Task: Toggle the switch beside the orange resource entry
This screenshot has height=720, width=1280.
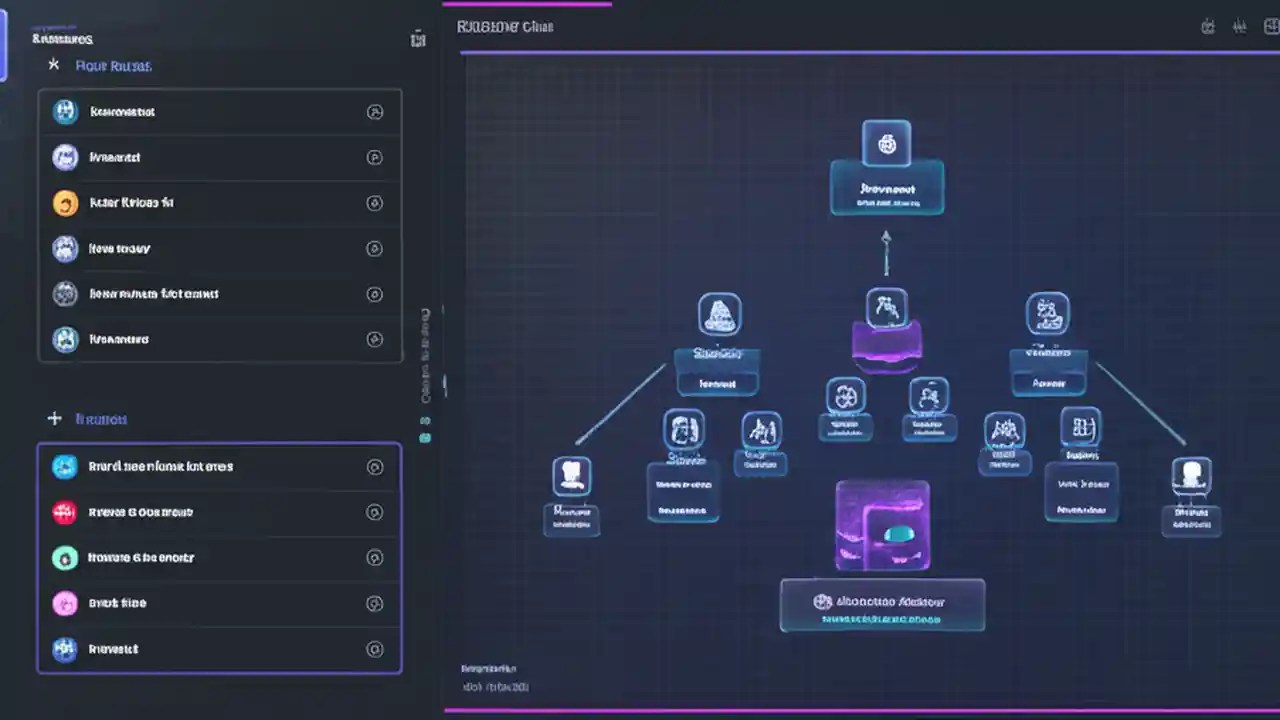Action: [x=375, y=203]
